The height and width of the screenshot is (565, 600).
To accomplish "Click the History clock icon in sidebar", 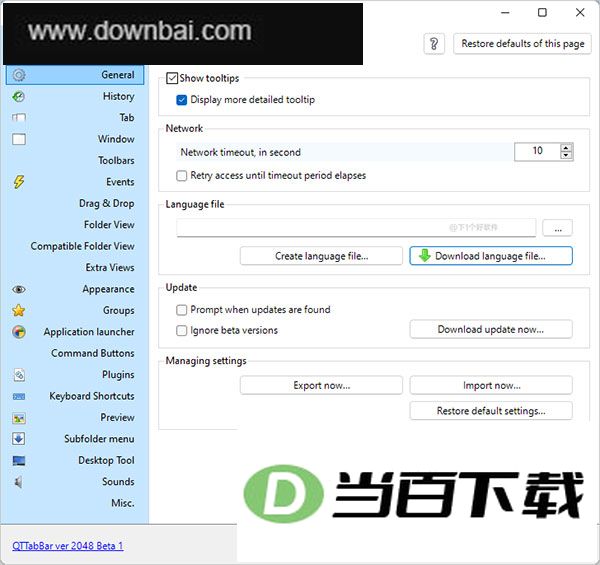I will coord(18,96).
